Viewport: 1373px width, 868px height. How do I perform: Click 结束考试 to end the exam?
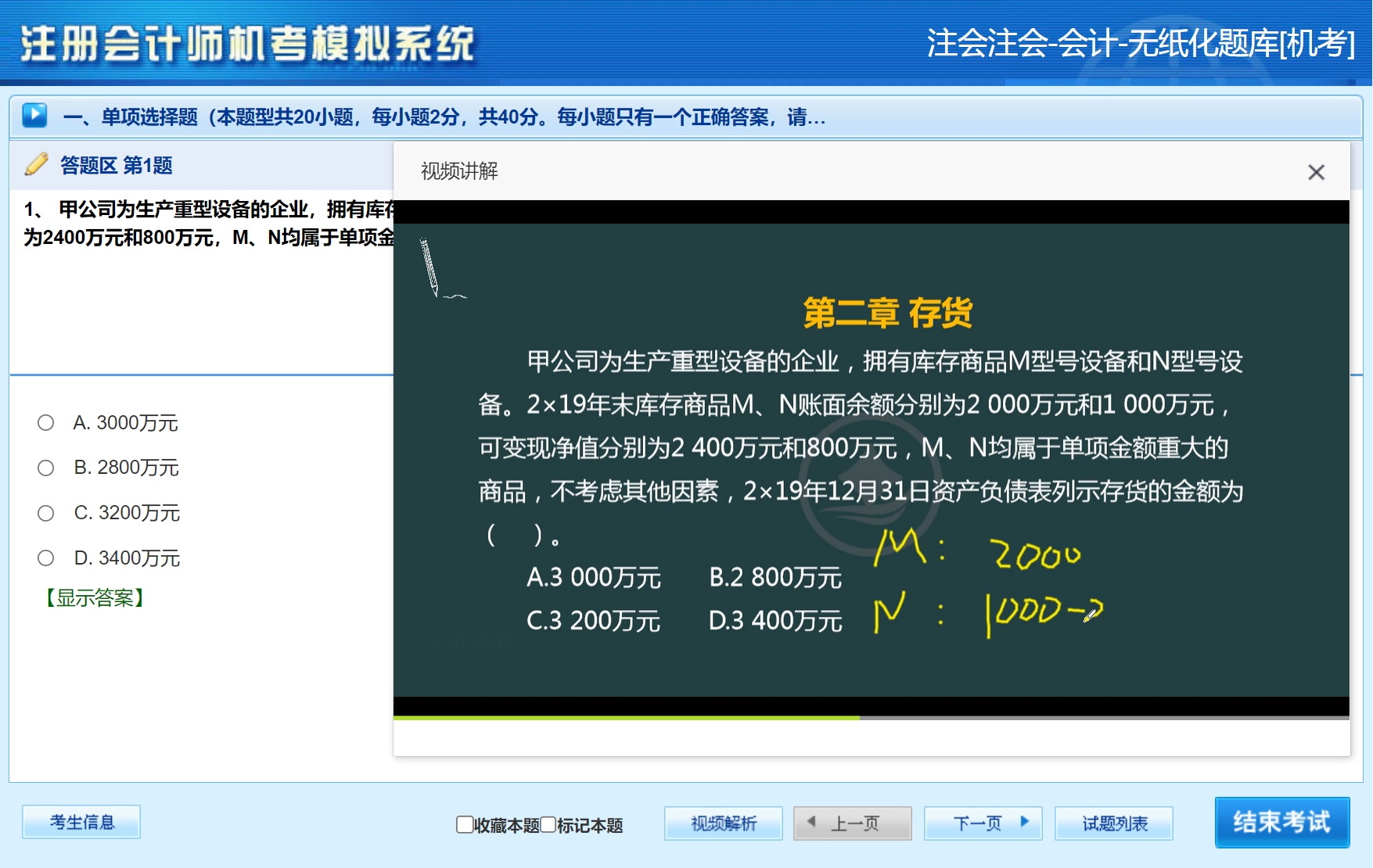[1282, 822]
